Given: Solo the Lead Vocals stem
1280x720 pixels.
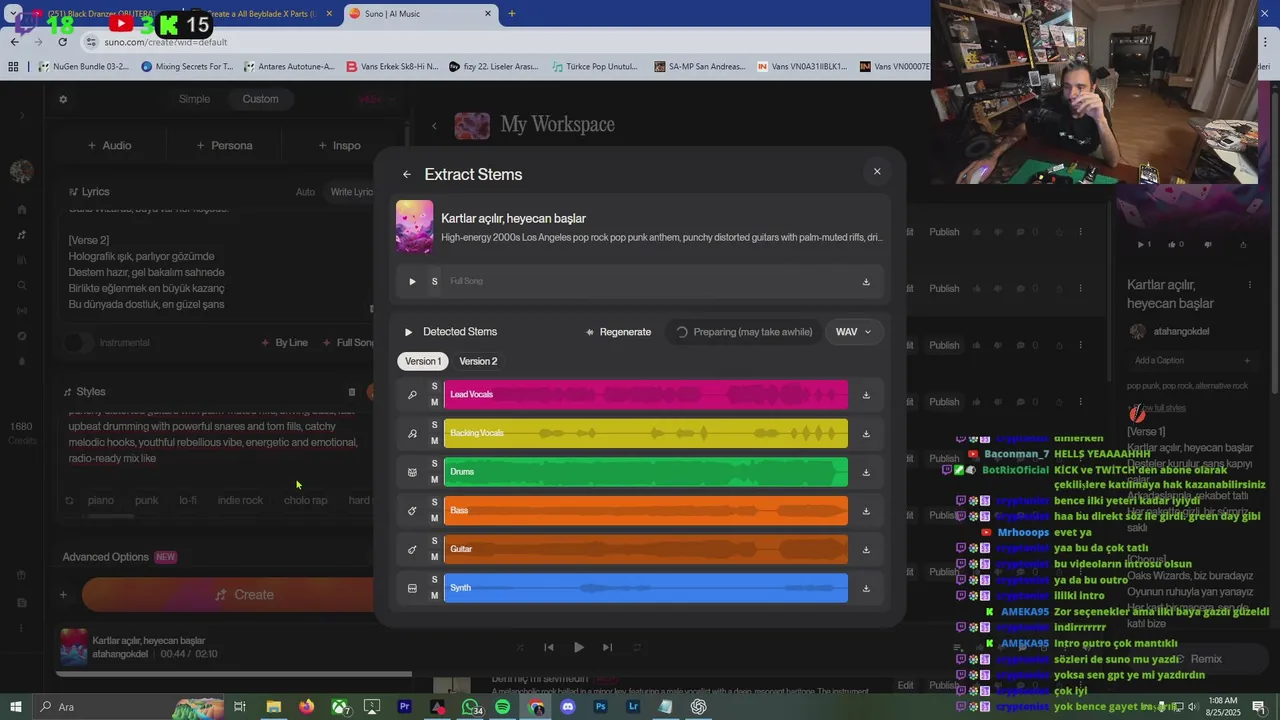Looking at the screenshot, I should point(434,386).
